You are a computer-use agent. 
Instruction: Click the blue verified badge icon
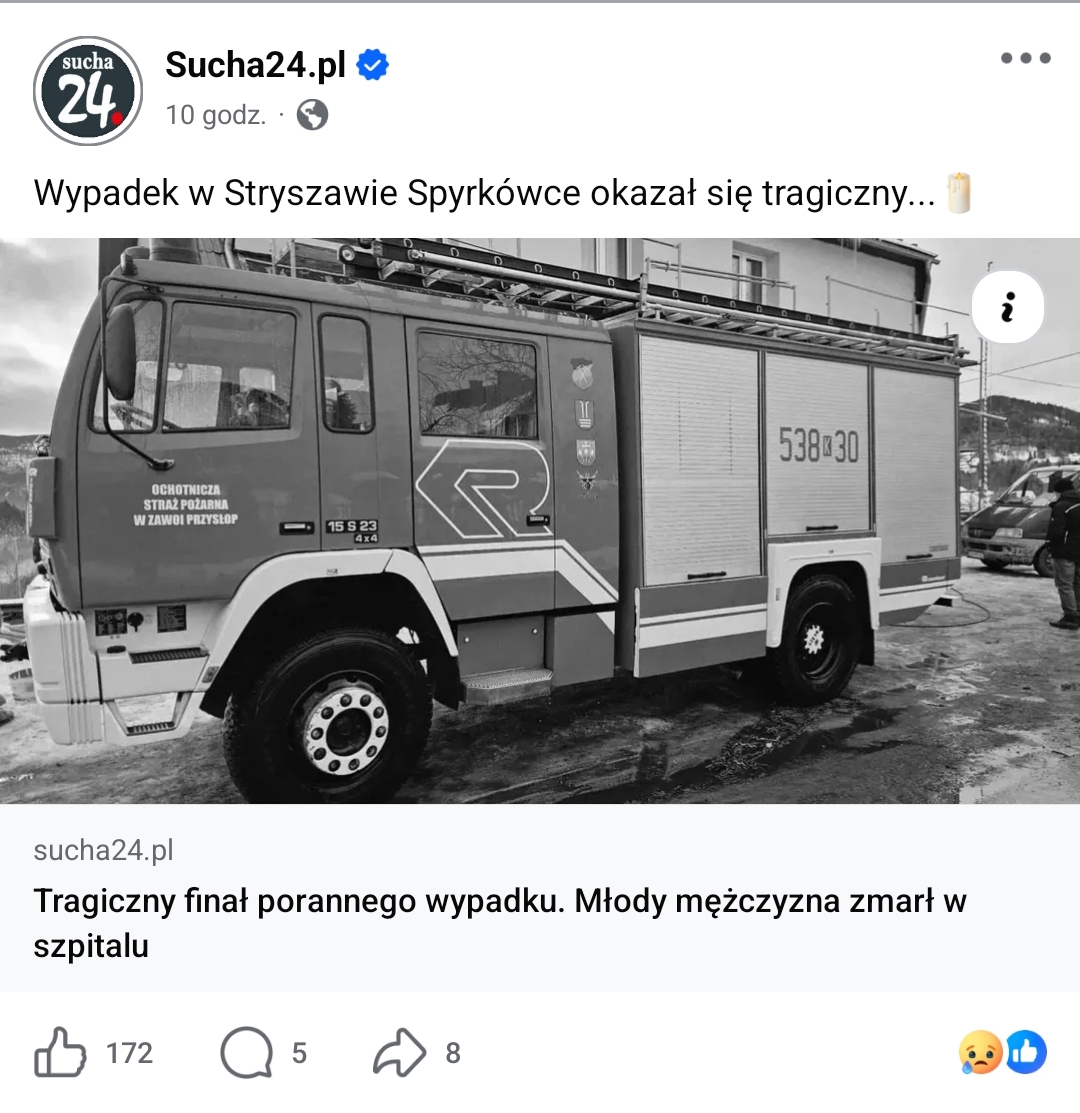[372, 65]
